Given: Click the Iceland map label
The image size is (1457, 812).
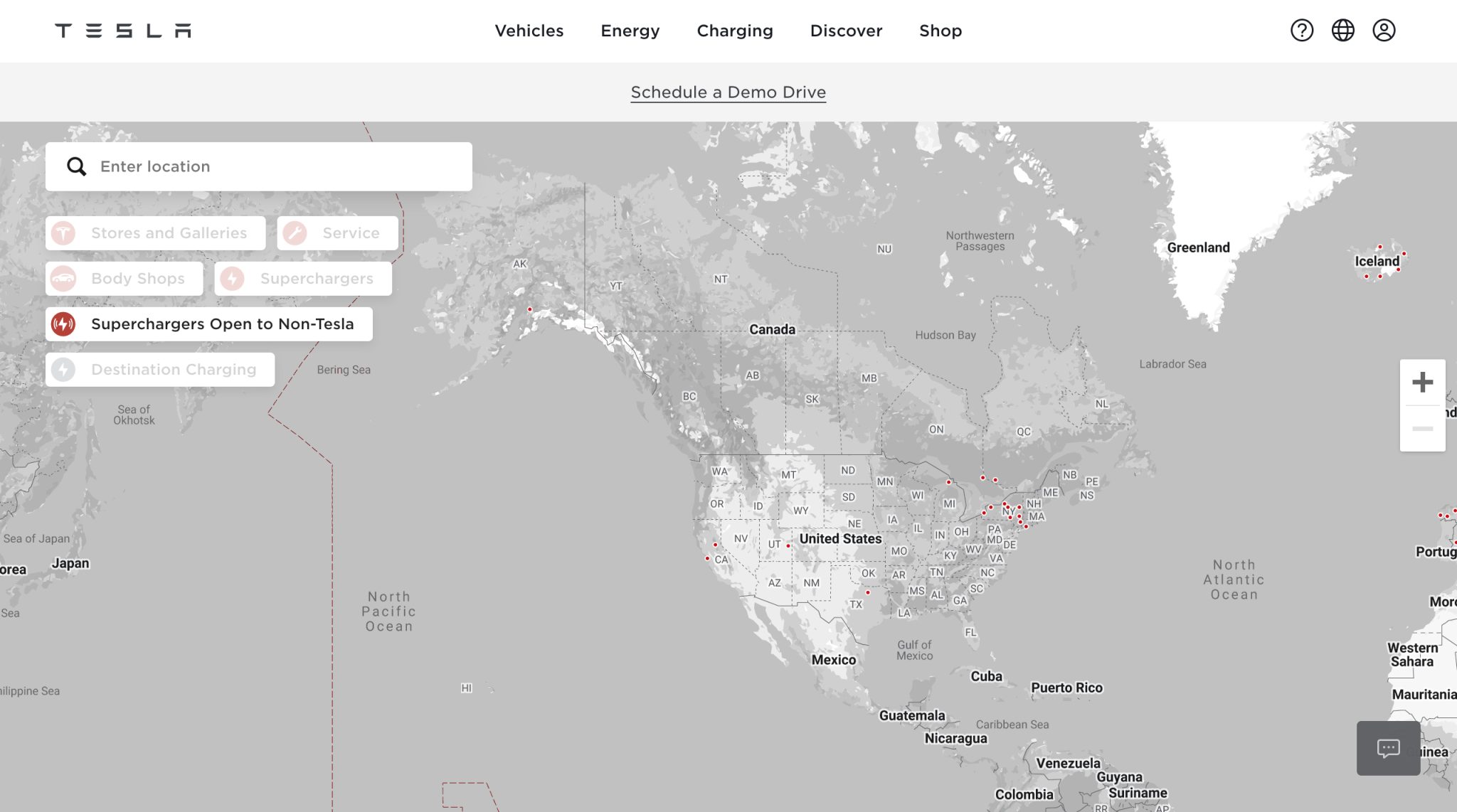Looking at the screenshot, I should click(x=1377, y=261).
